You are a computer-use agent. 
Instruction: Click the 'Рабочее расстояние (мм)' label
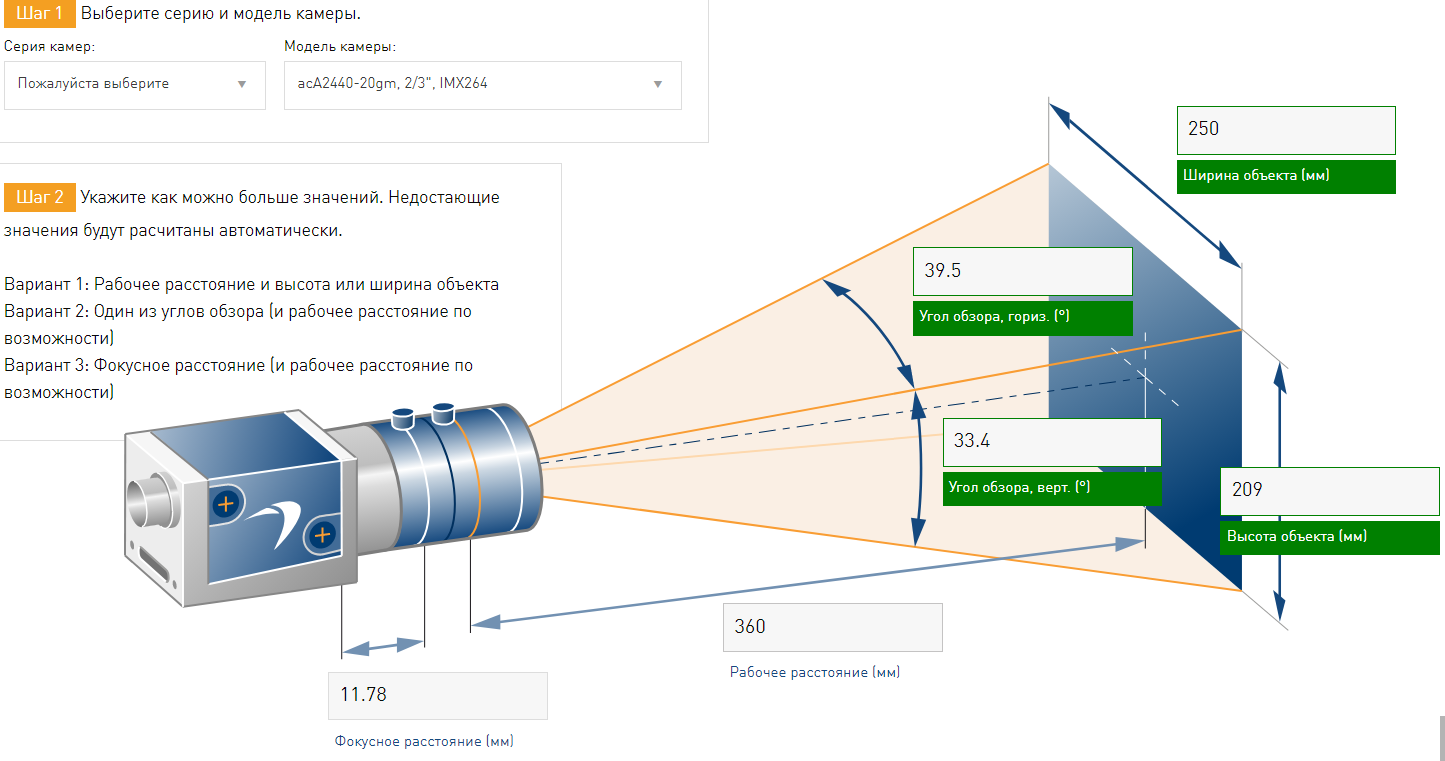[815, 673]
